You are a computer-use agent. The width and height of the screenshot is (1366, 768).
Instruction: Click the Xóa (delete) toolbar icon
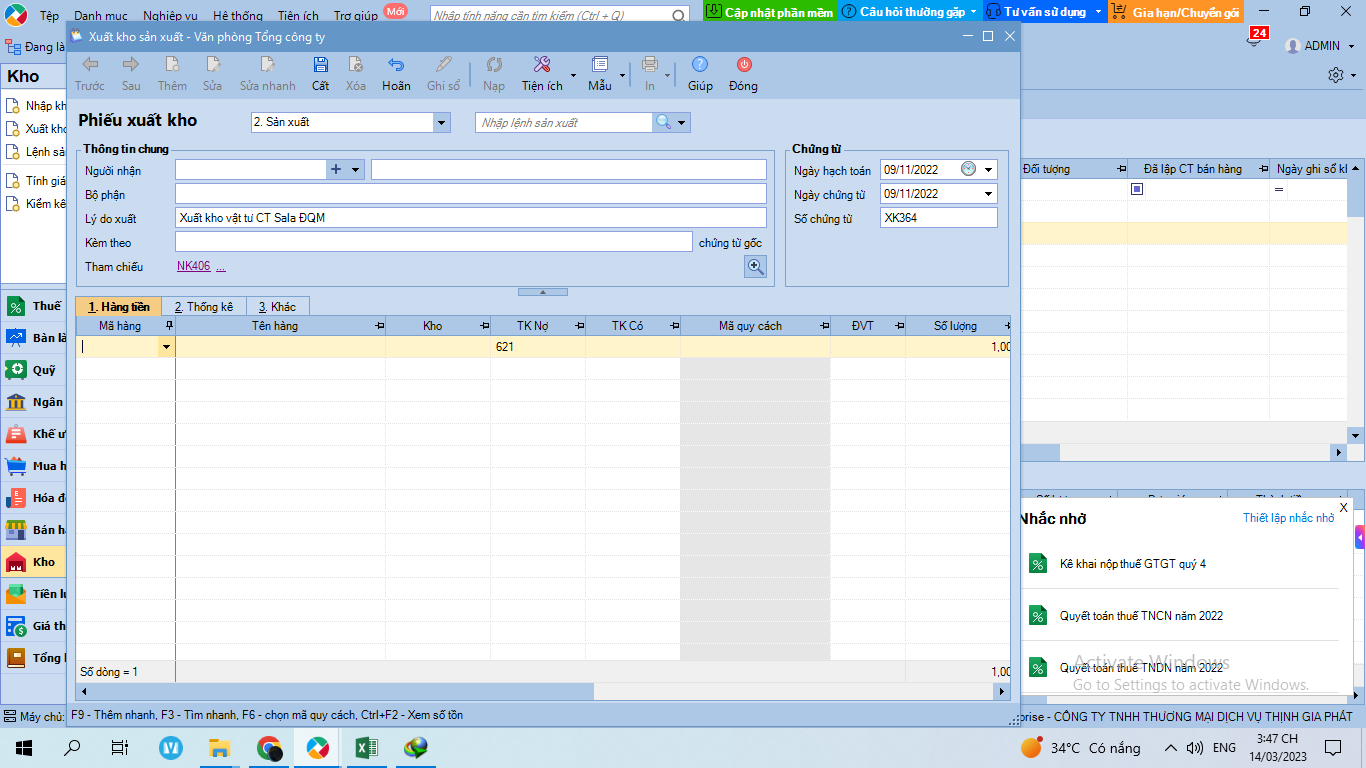355,65
